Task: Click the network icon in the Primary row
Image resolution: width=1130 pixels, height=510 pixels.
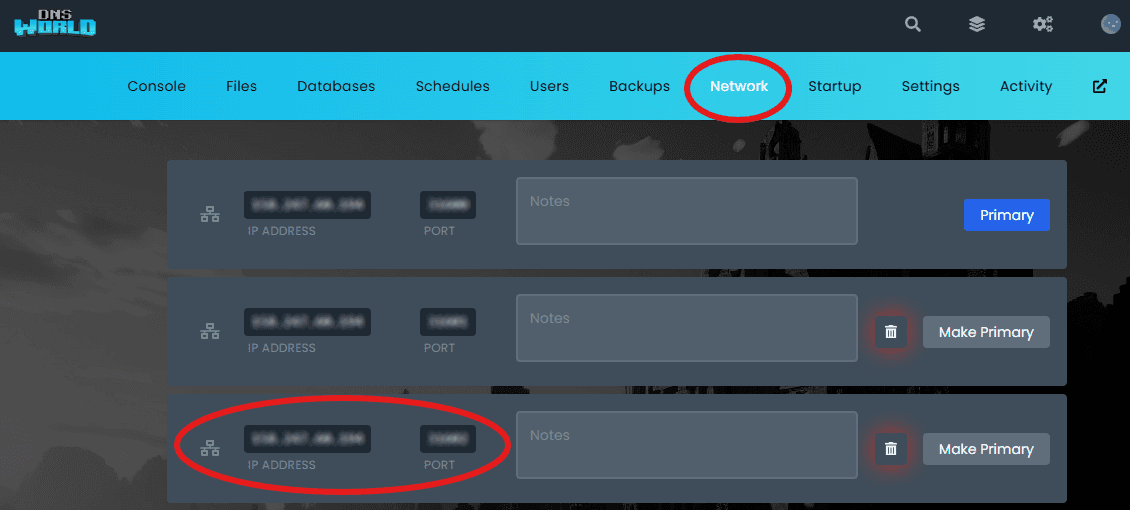Action: click(x=210, y=215)
